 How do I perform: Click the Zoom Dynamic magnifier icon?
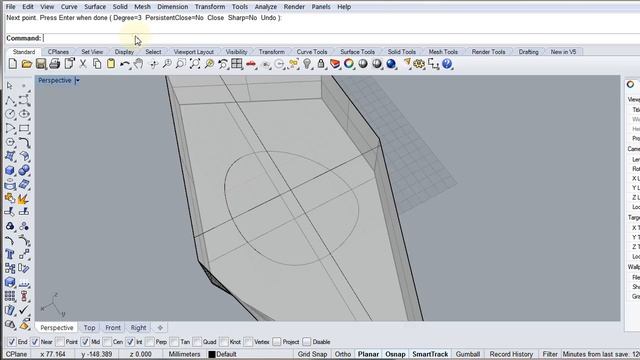click(x=167, y=64)
